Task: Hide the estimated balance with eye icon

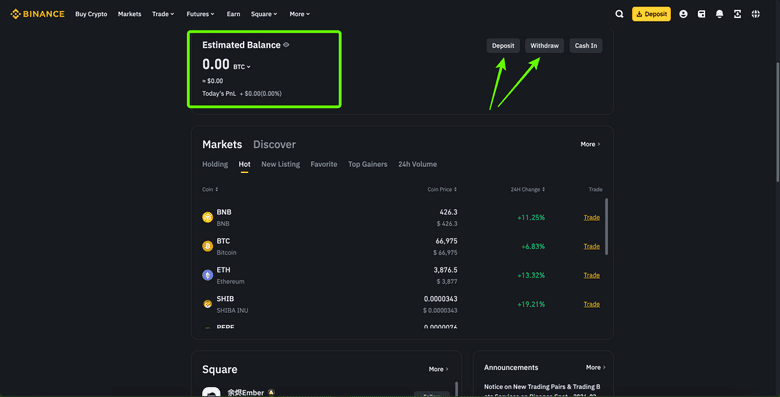Action: (x=286, y=45)
